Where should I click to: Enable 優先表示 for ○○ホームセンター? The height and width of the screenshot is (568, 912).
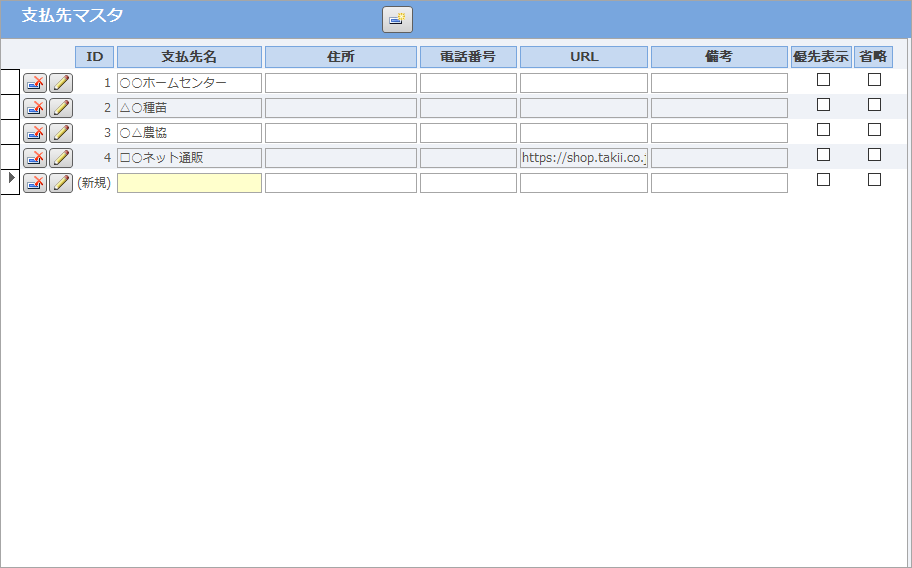(823, 80)
